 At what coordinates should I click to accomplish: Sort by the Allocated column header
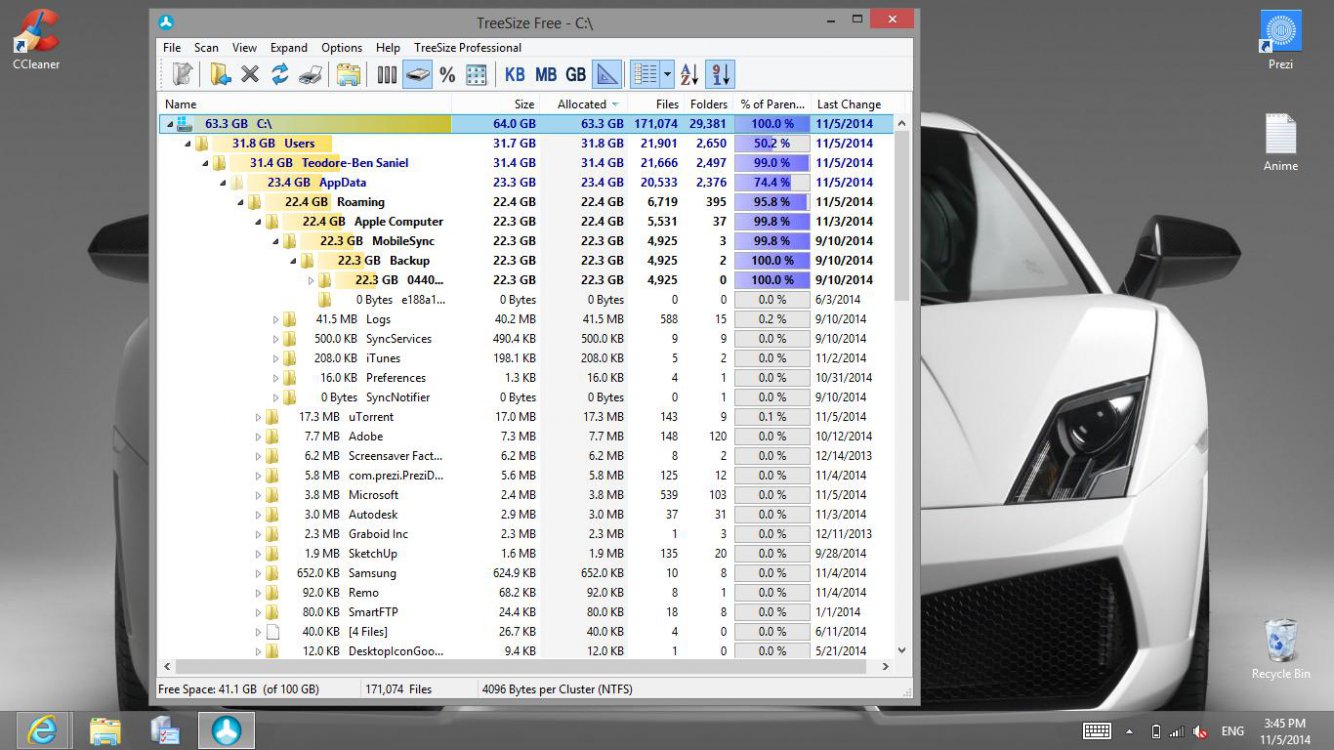click(585, 104)
